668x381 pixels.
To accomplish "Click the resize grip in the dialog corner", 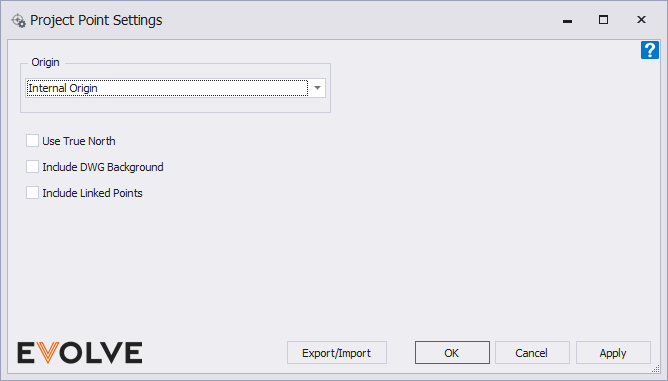I will (x=656, y=369).
